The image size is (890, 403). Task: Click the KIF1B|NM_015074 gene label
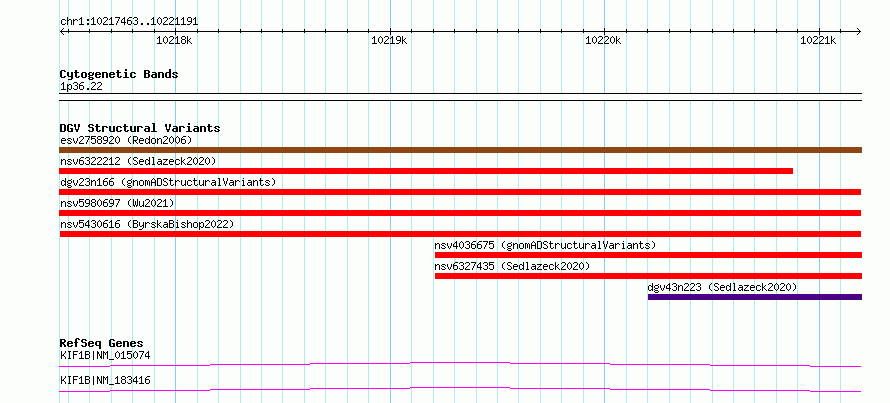pyautogui.click(x=105, y=356)
